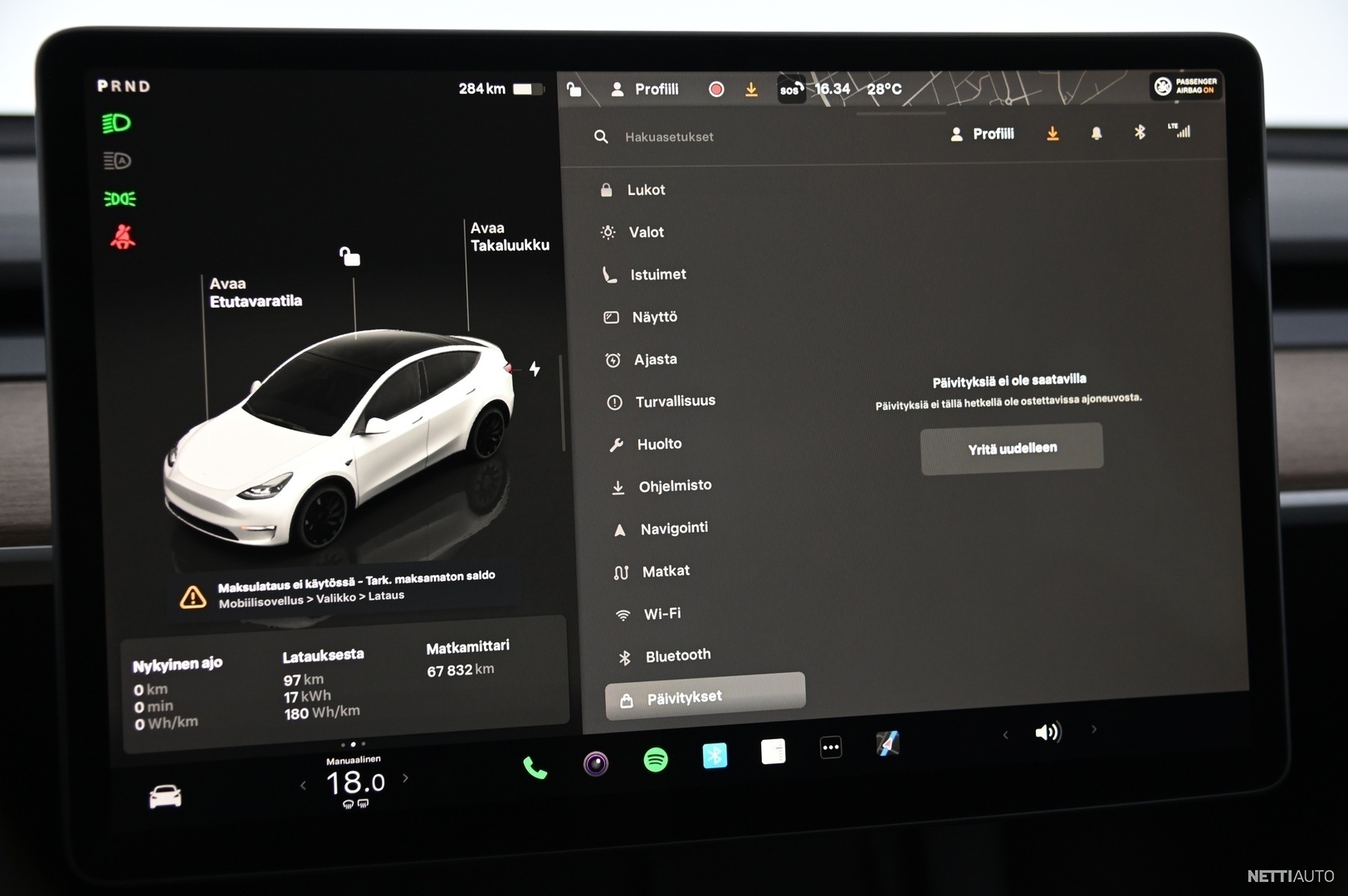The width and height of the screenshot is (1348, 896).
Task: Expand the Profiili dropdown in top bar
Action: (646, 90)
